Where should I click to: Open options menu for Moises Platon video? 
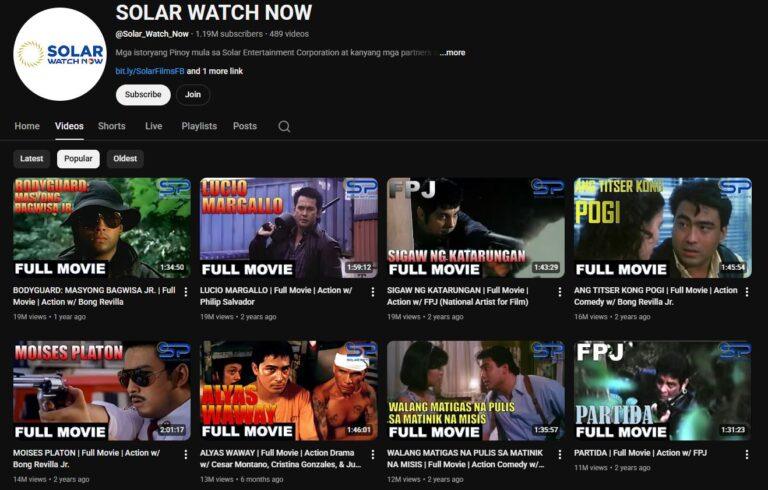(x=186, y=455)
